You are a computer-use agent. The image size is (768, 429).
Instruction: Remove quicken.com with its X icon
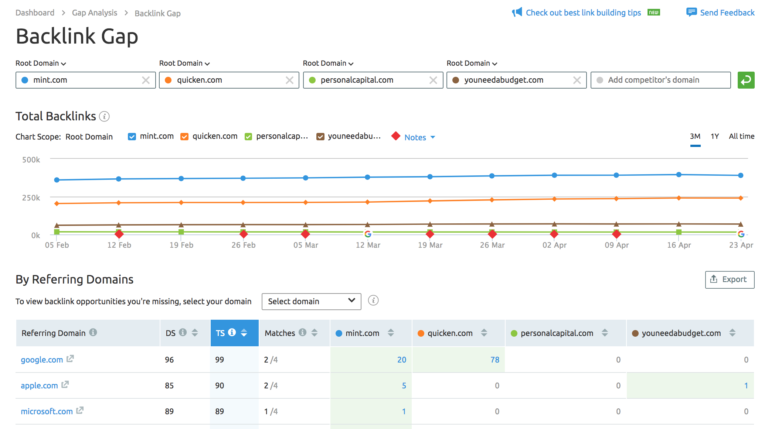click(x=289, y=80)
